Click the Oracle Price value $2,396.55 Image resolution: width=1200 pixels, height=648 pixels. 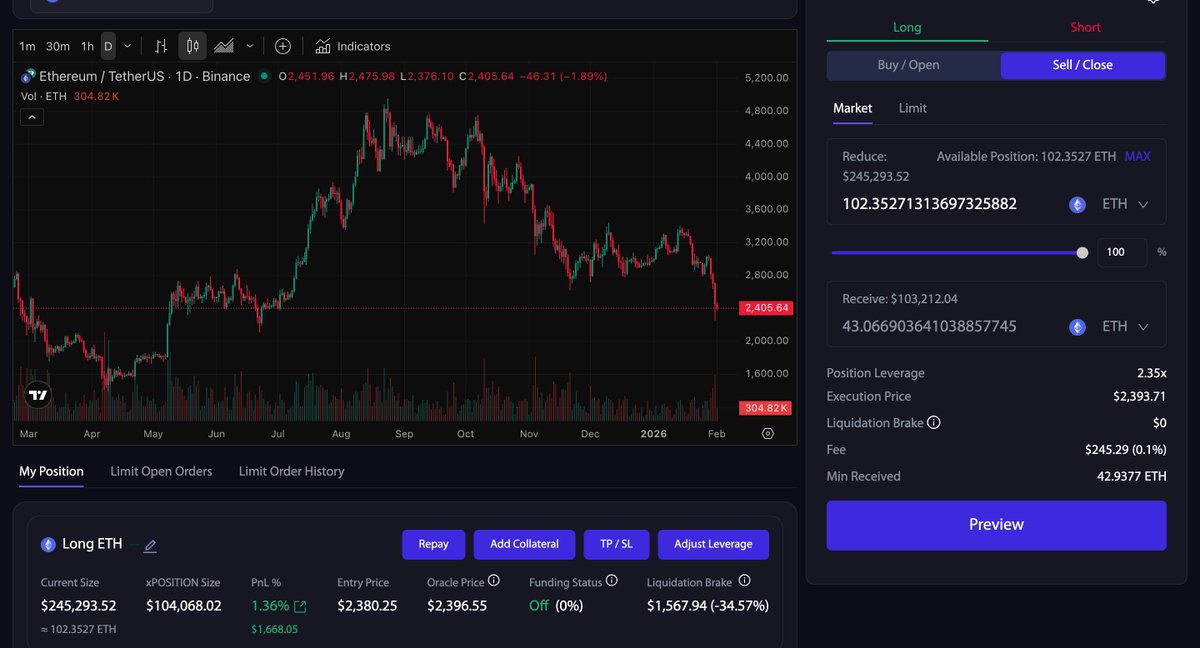[457, 606]
